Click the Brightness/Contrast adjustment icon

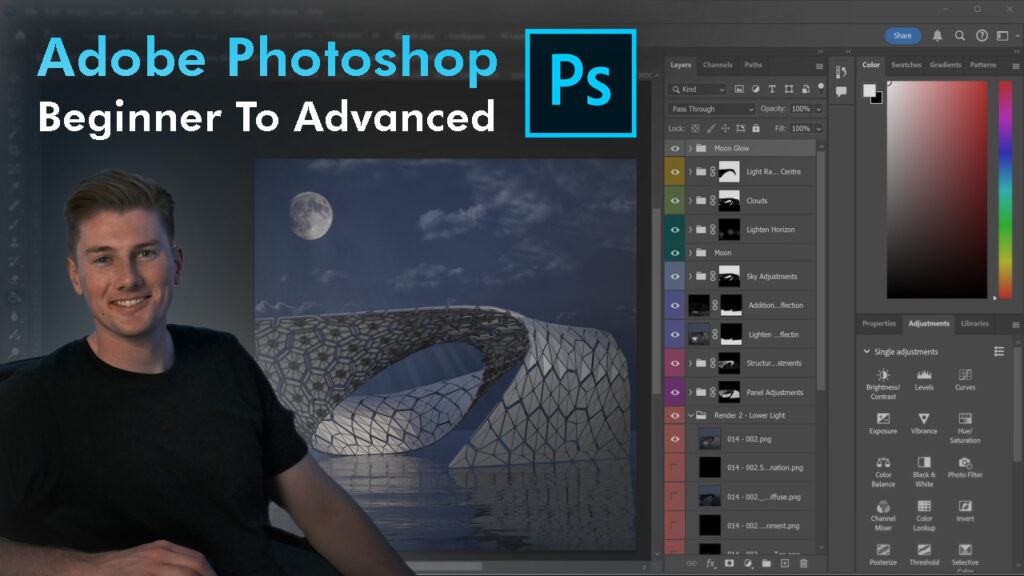(883, 375)
